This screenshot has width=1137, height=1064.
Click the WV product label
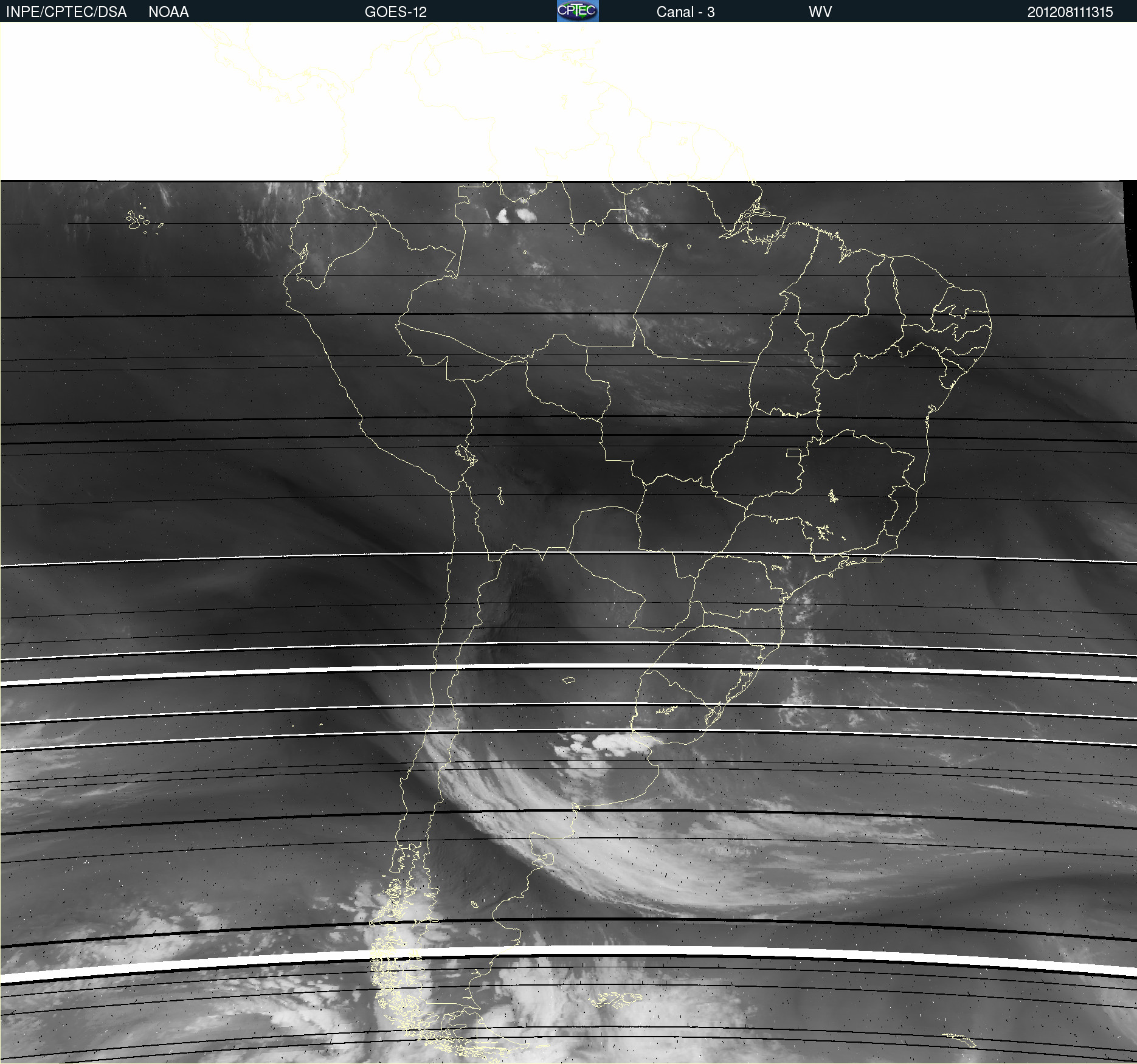(x=820, y=12)
